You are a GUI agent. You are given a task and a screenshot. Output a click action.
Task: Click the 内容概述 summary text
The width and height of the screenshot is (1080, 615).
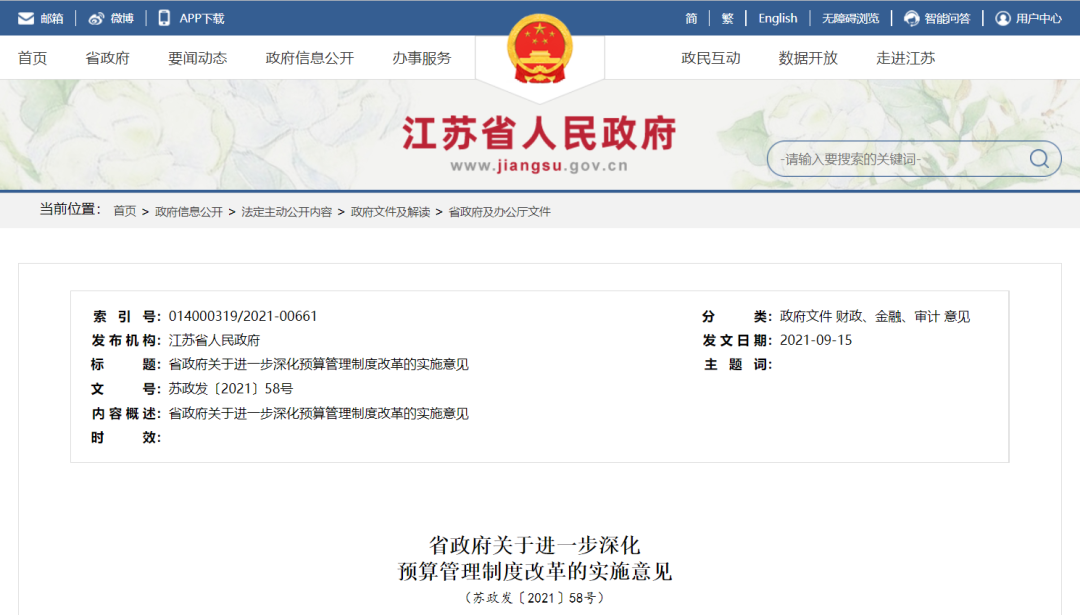click(318, 413)
